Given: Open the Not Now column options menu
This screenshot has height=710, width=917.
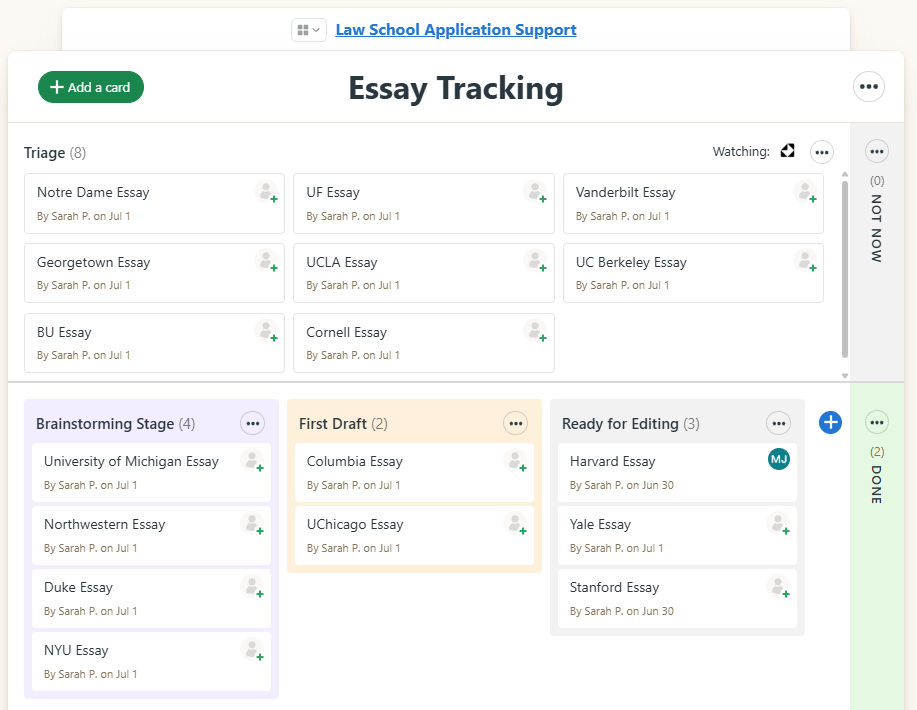Looking at the screenshot, I should (x=877, y=151).
